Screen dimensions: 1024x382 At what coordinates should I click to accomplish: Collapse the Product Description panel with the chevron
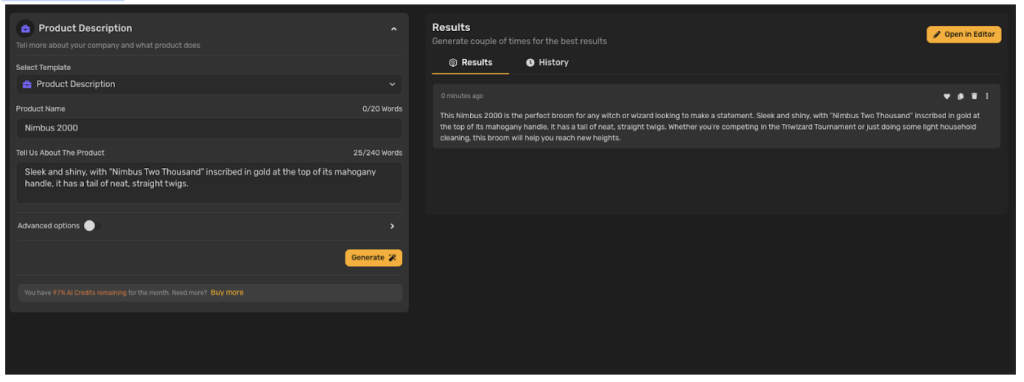tap(393, 29)
